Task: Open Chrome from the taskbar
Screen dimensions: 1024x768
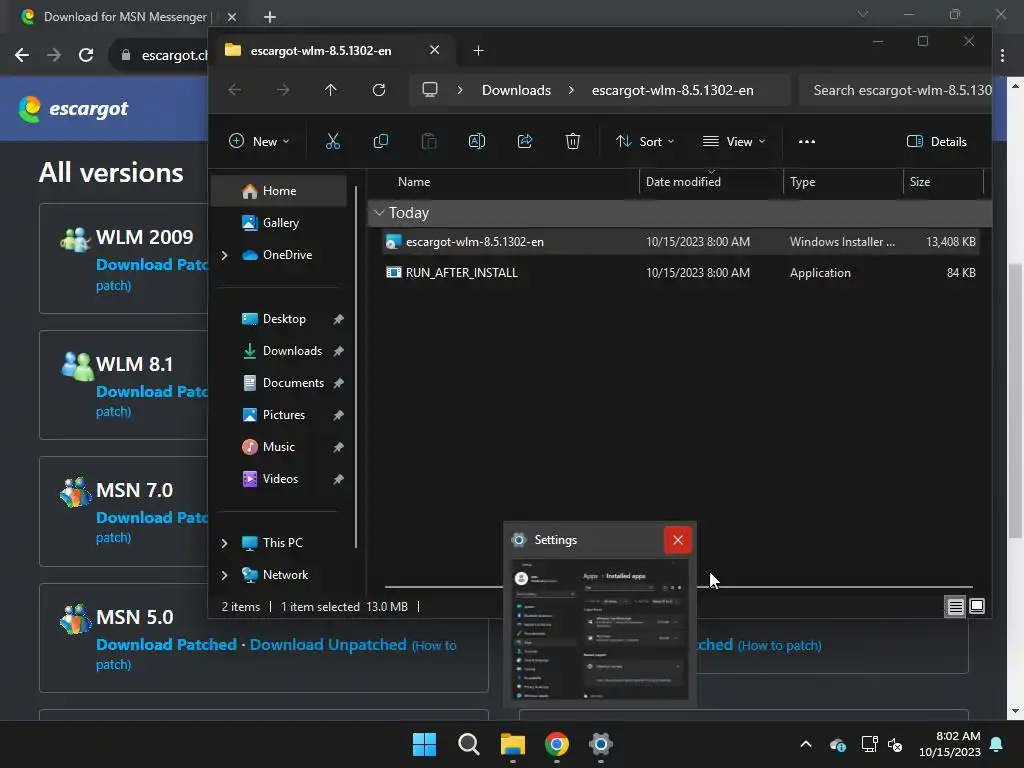Action: 556,744
